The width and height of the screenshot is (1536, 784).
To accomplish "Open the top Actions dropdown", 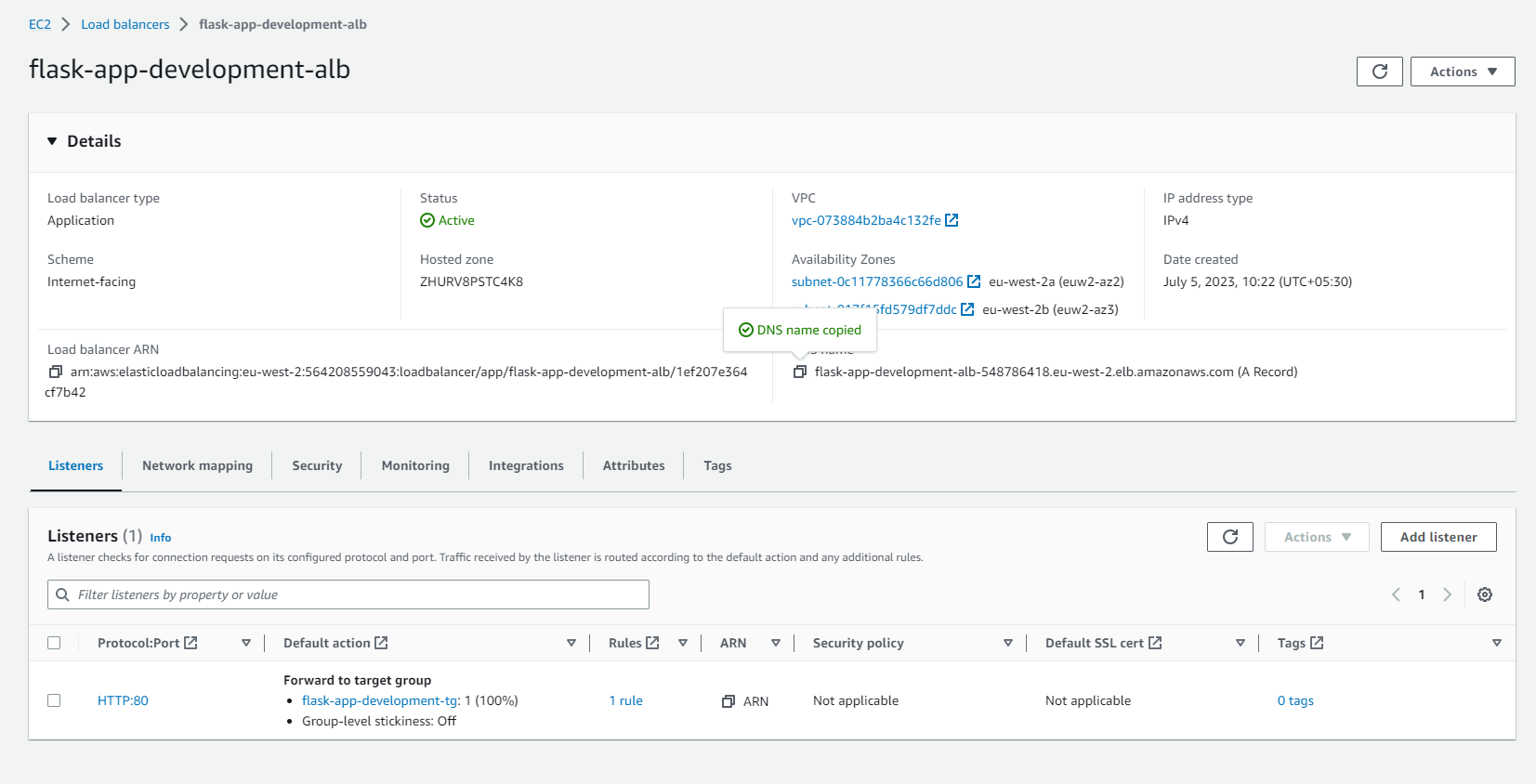I will point(1463,72).
